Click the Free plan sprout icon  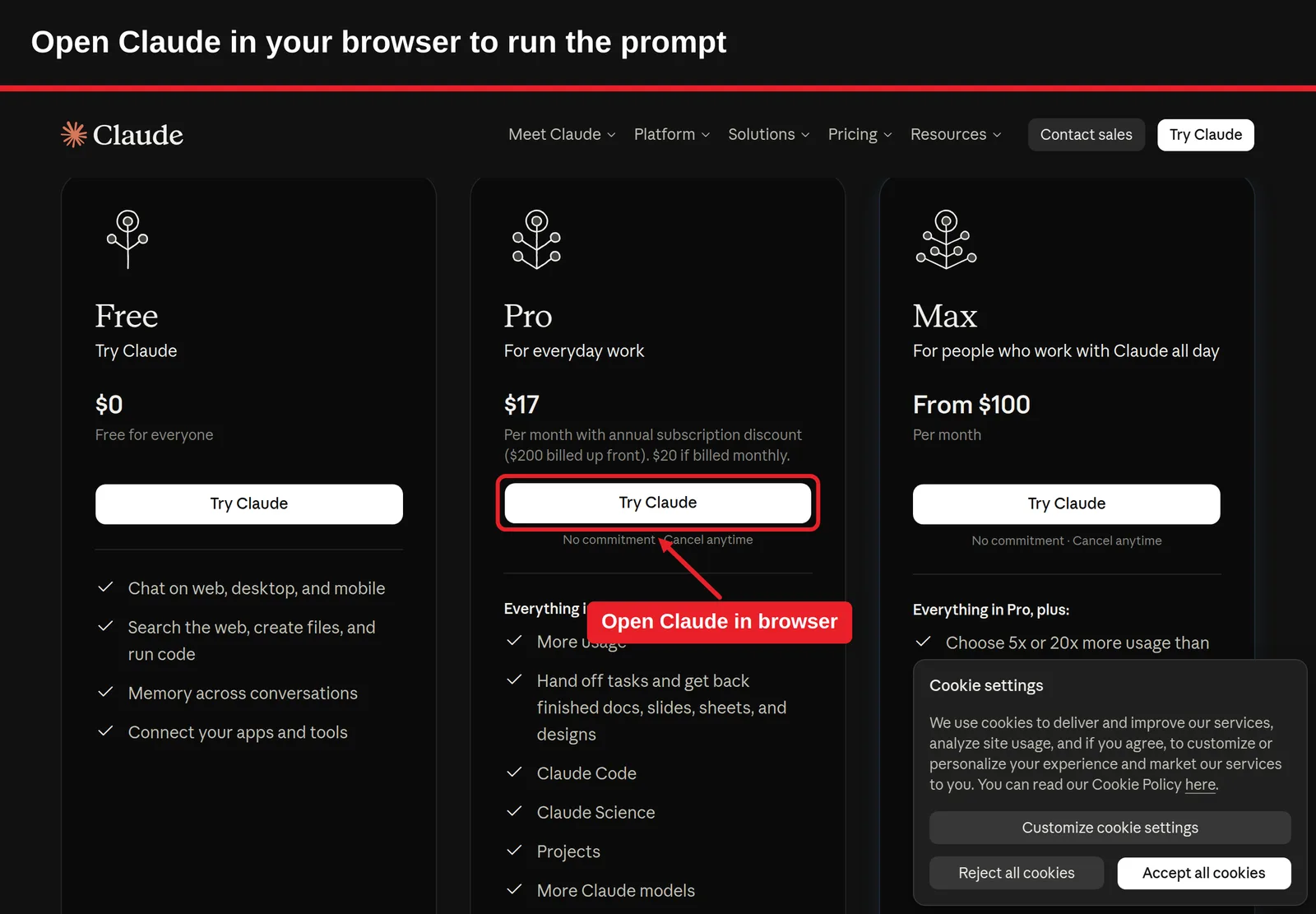tap(127, 239)
